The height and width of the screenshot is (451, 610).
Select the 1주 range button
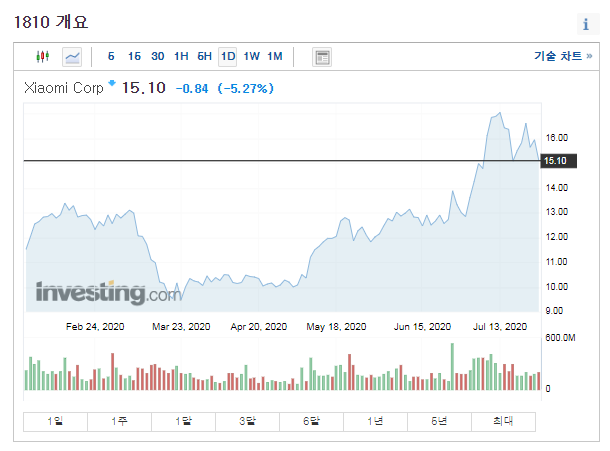119,421
